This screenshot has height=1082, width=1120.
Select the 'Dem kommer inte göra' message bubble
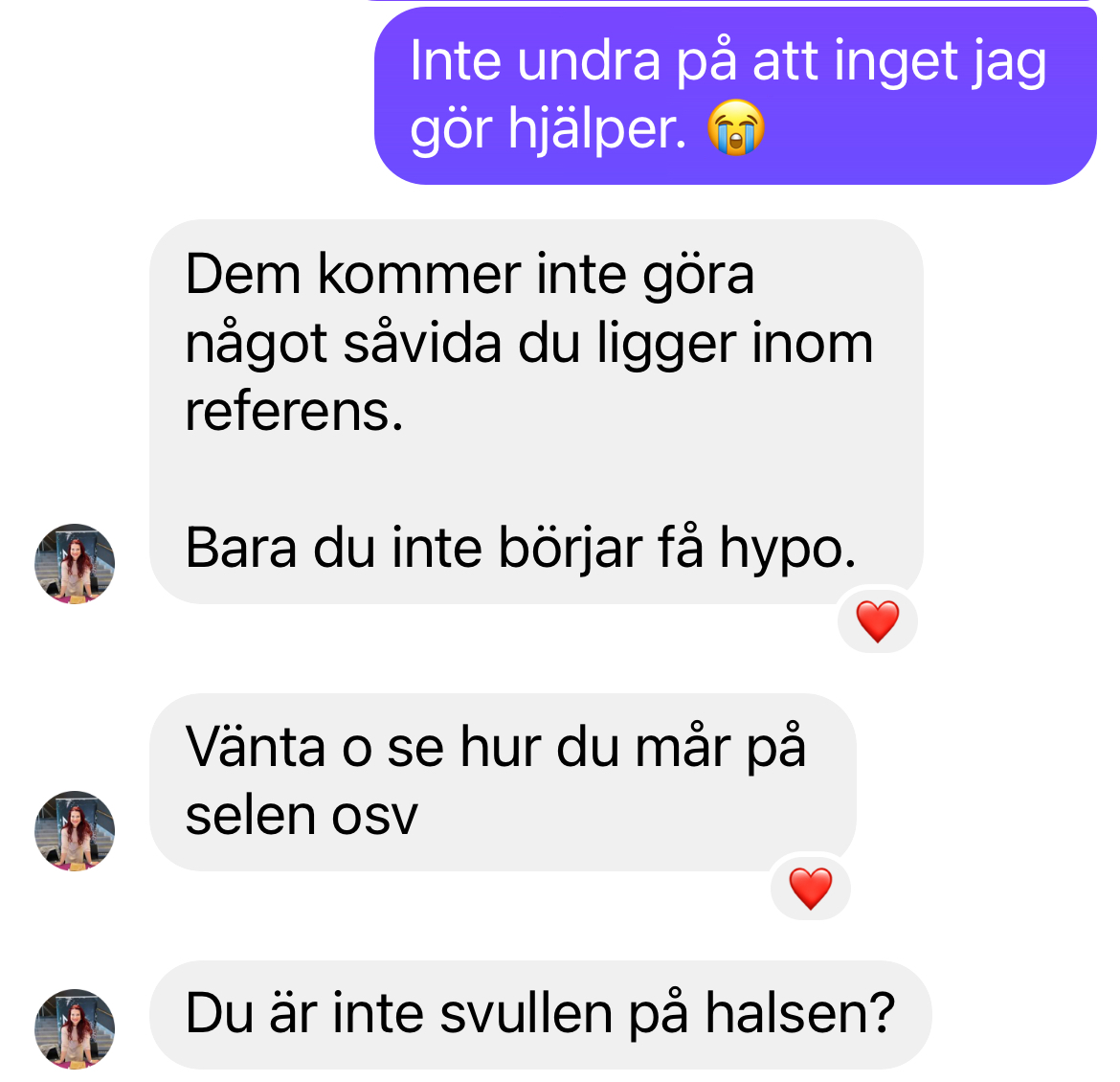(x=536, y=412)
